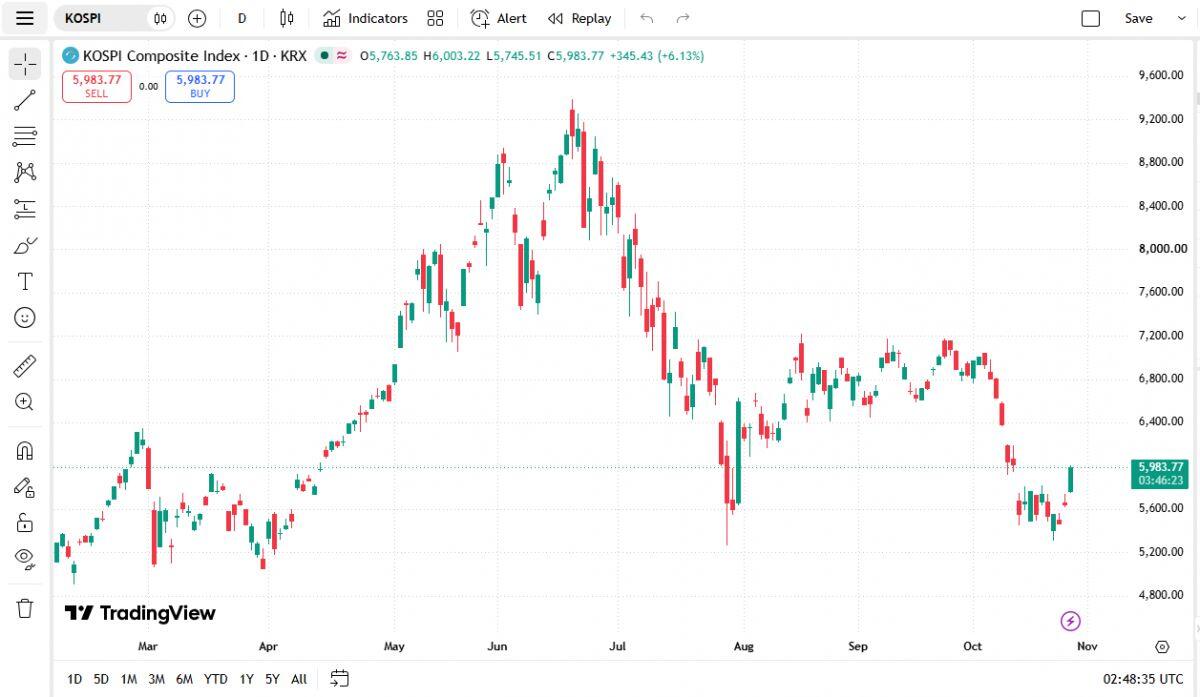Open the emoji icons tool
The width and height of the screenshot is (1200, 697).
coord(25,318)
